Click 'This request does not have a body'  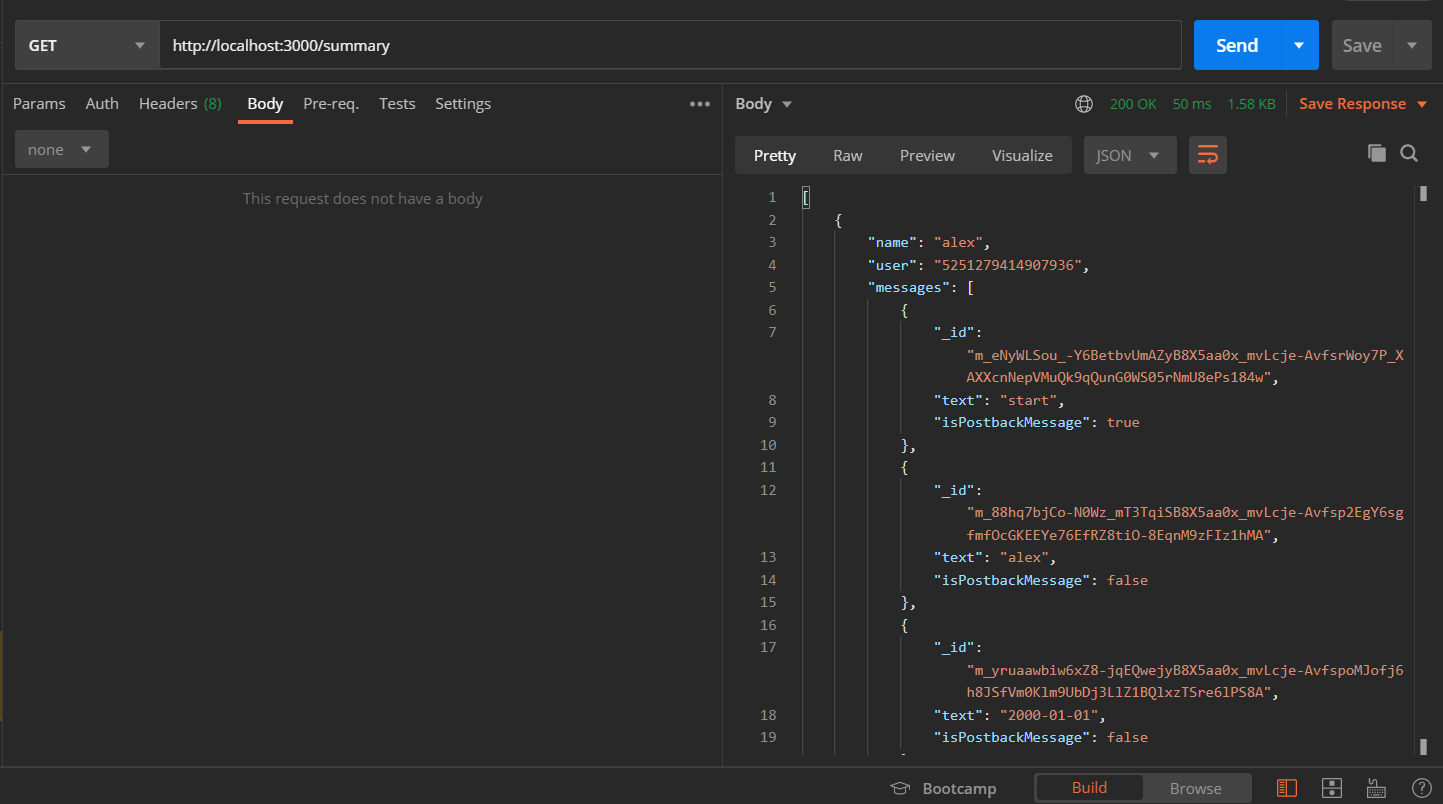[x=362, y=199]
